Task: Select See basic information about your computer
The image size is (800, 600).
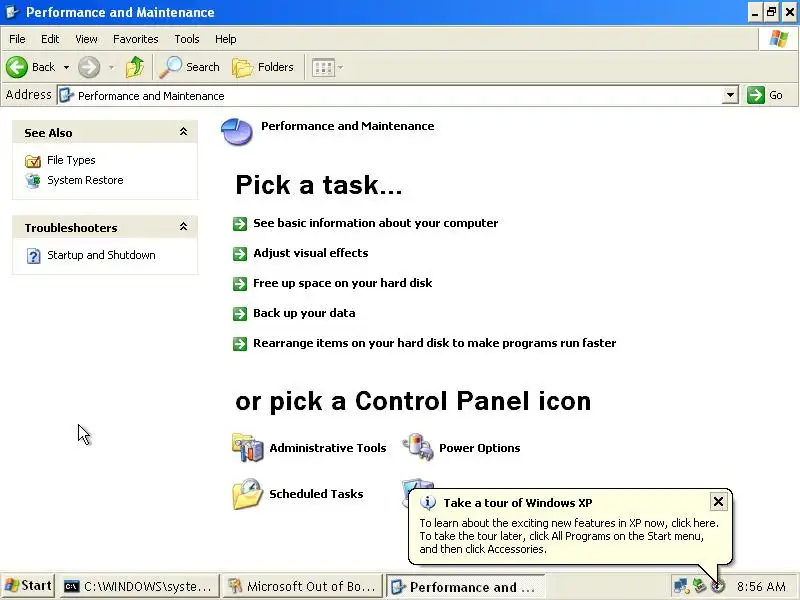Action: tap(376, 223)
